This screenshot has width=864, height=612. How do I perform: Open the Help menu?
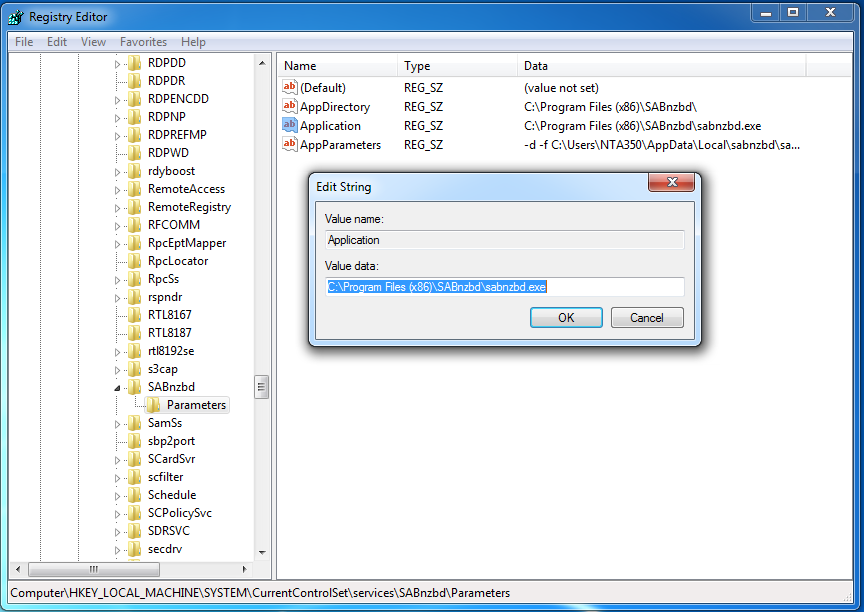click(193, 42)
